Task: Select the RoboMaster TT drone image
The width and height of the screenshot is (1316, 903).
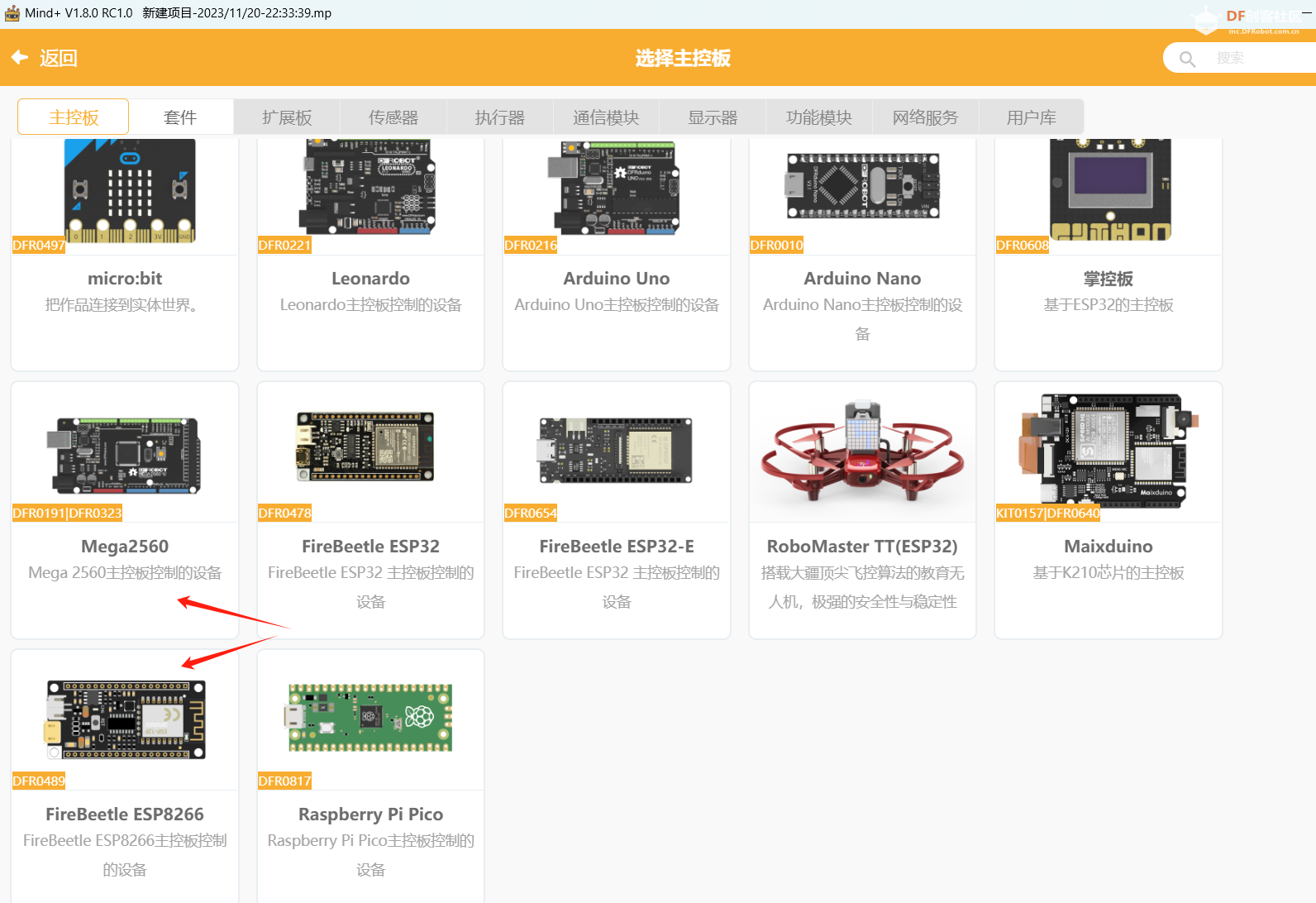Action: pos(862,451)
